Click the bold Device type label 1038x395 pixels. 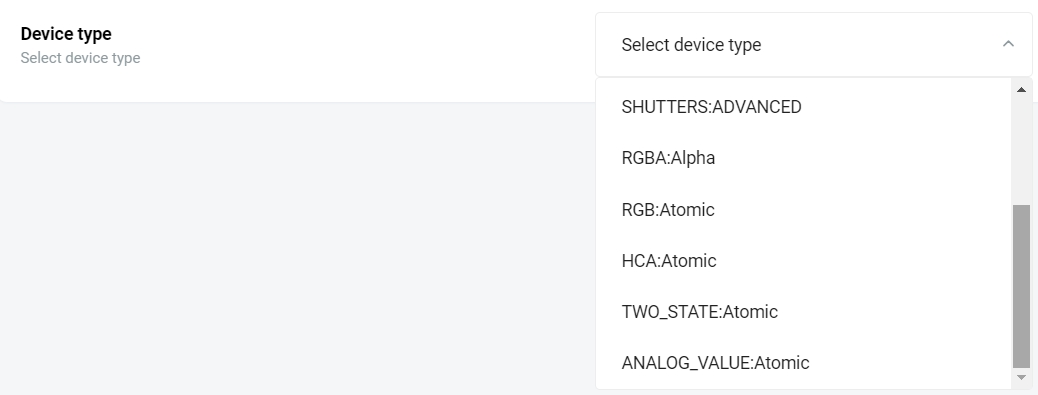[x=66, y=34]
